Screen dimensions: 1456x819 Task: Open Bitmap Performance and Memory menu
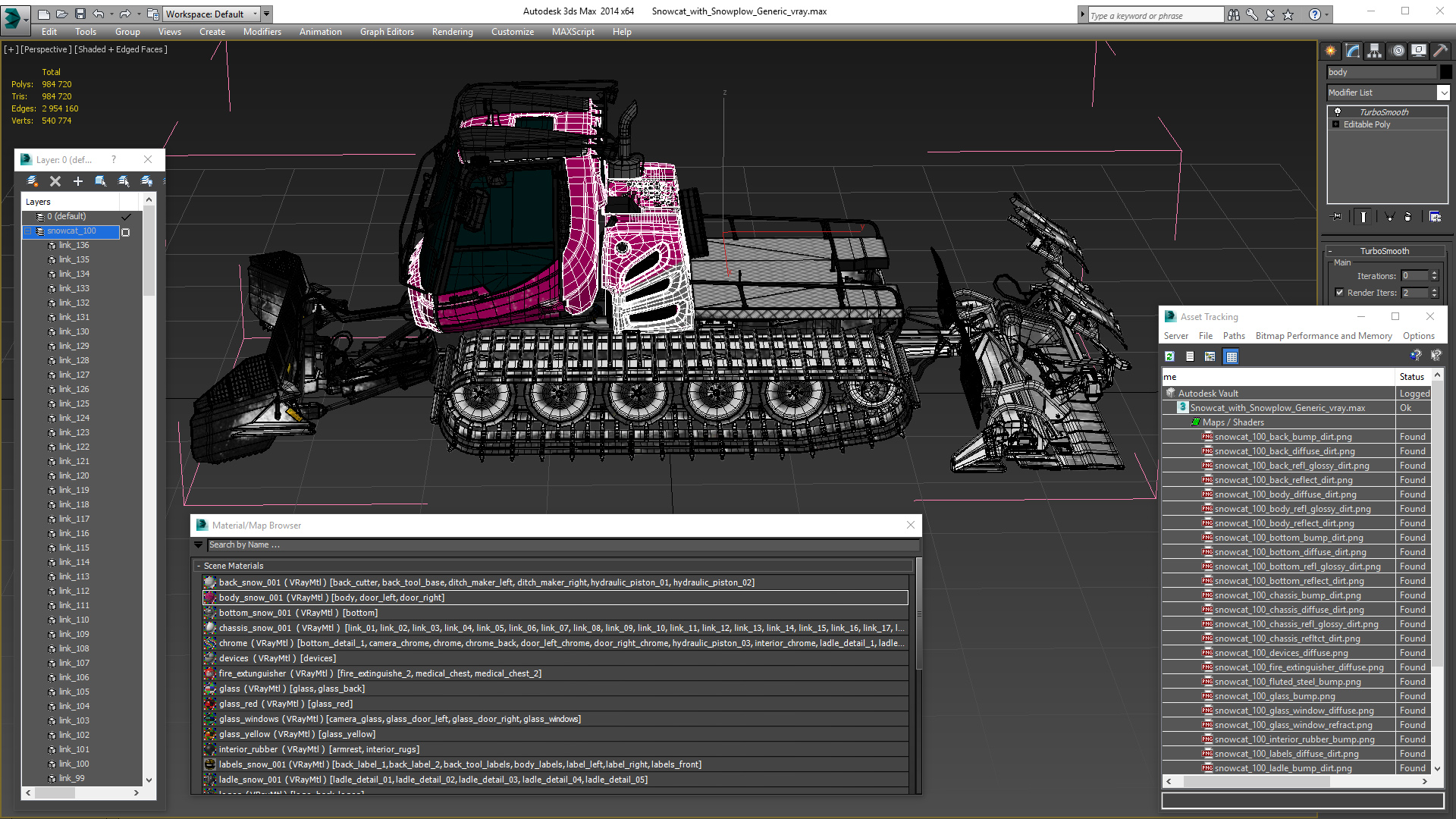pyautogui.click(x=1323, y=336)
